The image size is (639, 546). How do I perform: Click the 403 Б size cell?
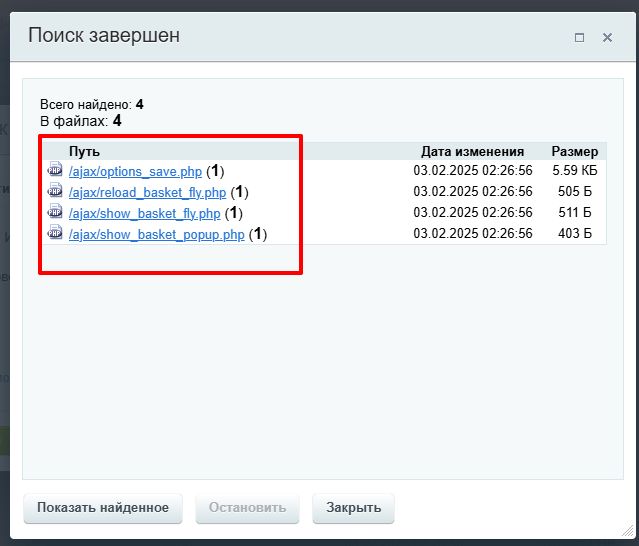click(x=574, y=234)
